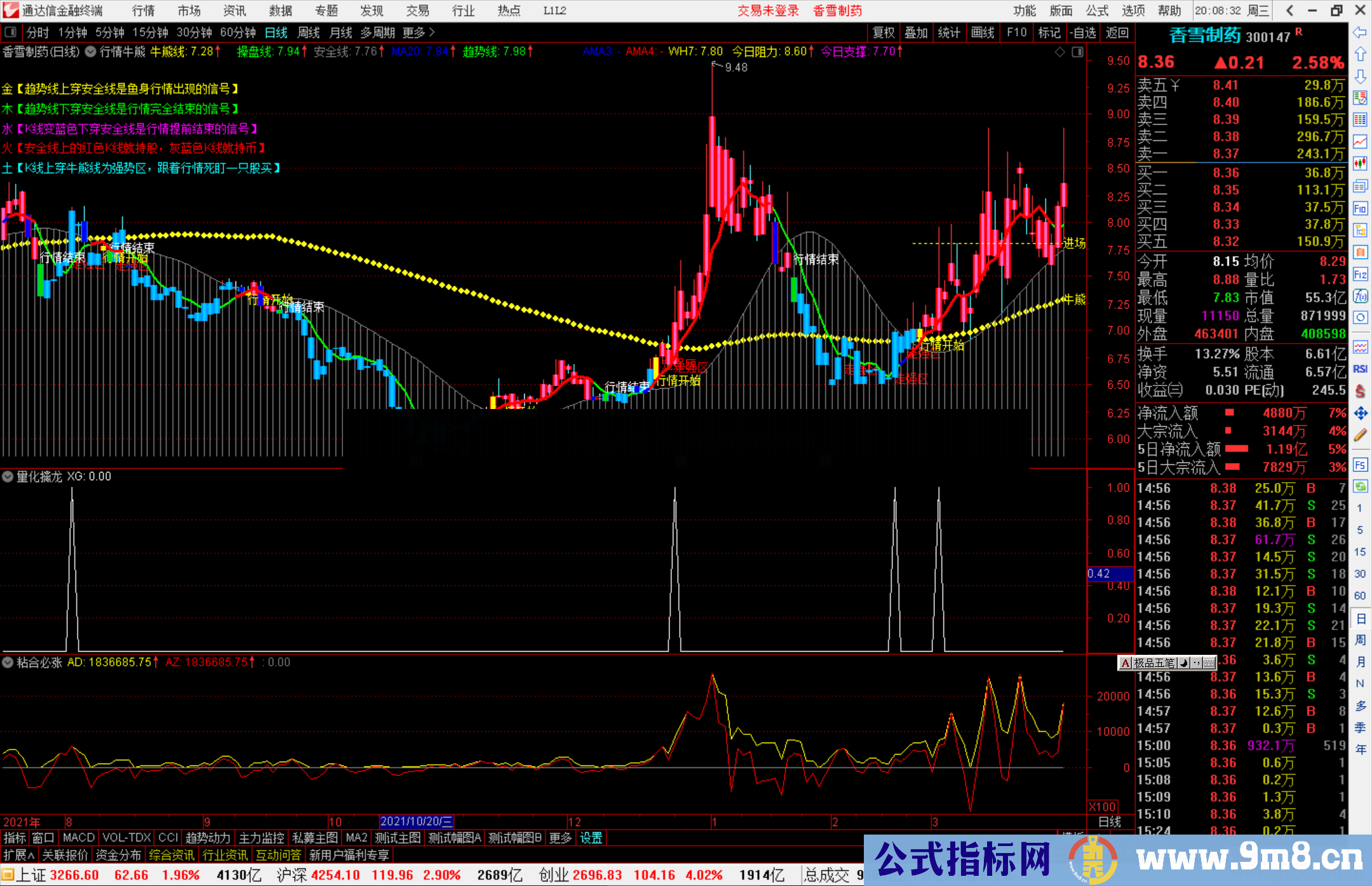
Task: Click the 交易未登录 link
Action: 767,11
